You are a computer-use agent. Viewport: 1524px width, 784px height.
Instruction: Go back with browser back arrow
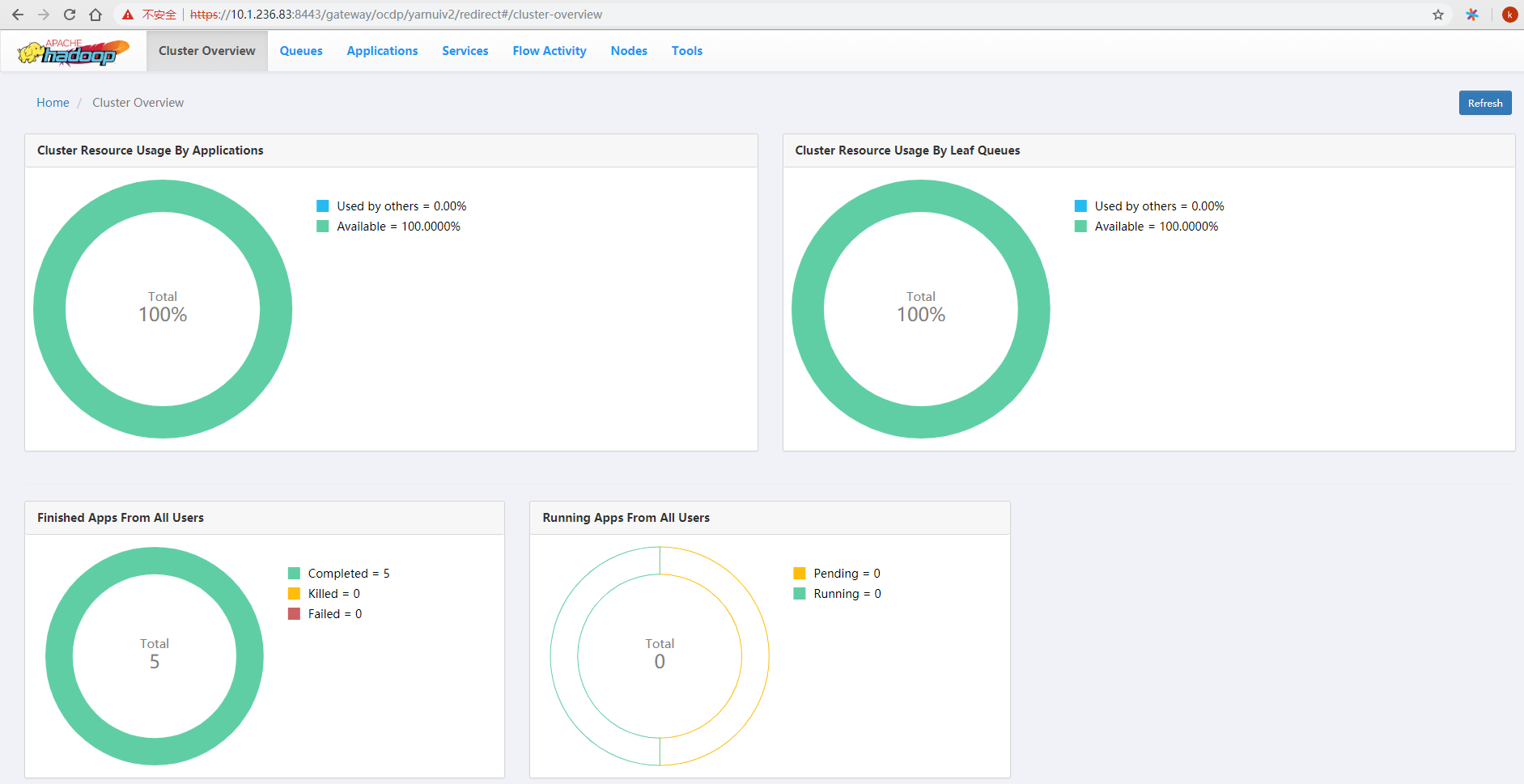(18, 15)
